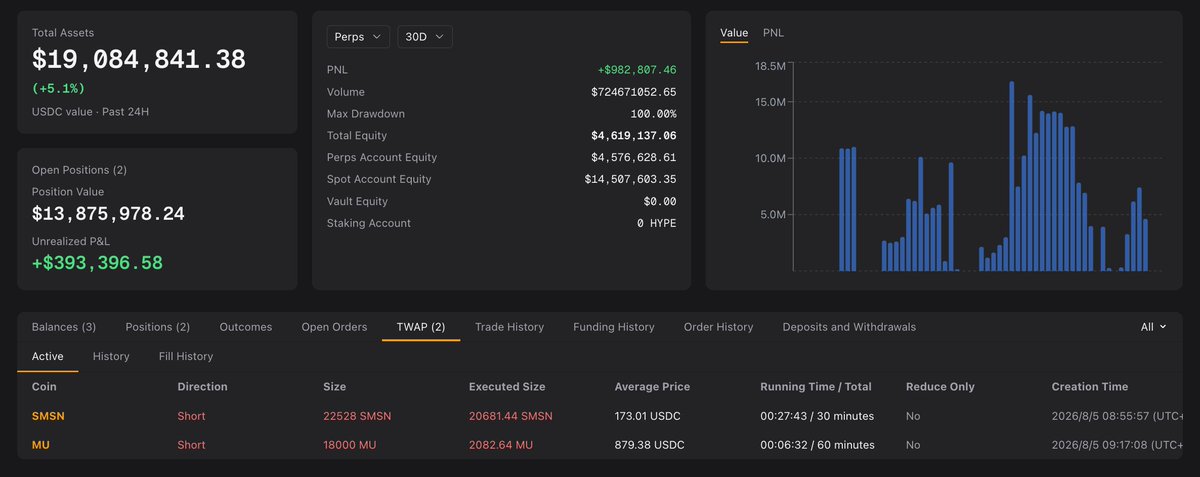The width and height of the screenshot is (1200, 477).
Task: Open Trade History tab
Action: pyautogui.click(x=509, y=327)
